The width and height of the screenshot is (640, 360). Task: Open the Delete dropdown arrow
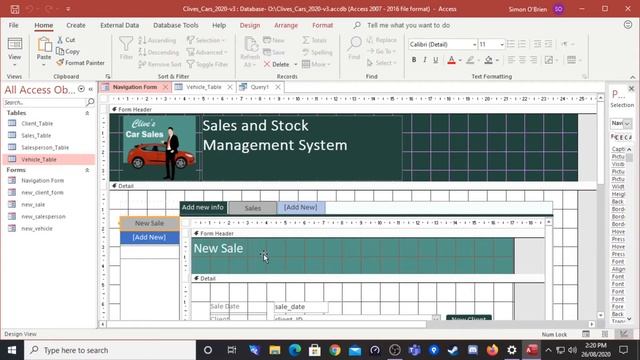[296, 64]
